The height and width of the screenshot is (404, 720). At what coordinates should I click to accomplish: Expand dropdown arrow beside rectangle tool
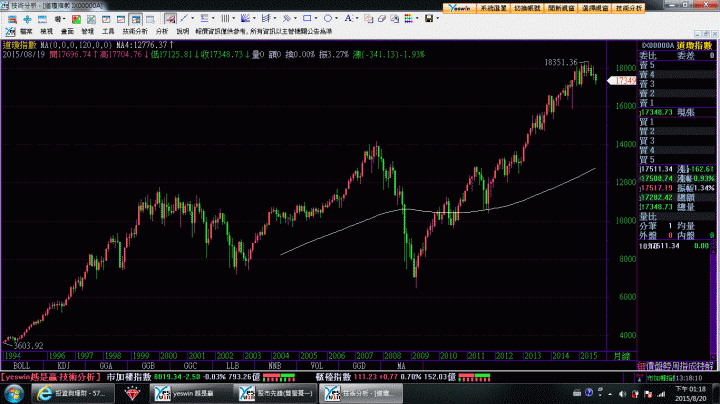(316, 18)
